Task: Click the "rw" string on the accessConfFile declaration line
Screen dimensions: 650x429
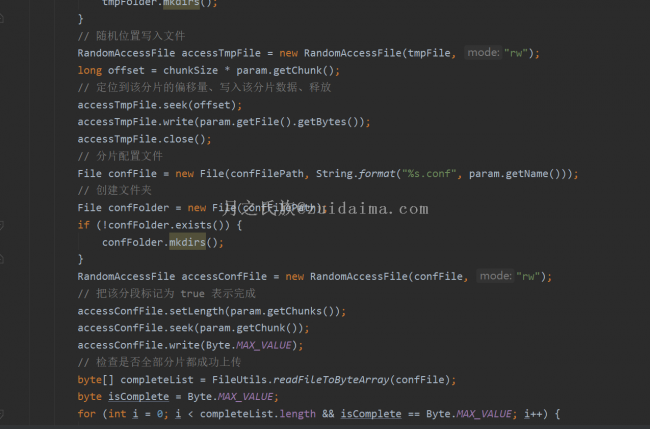Action: (x=528, y=276)
